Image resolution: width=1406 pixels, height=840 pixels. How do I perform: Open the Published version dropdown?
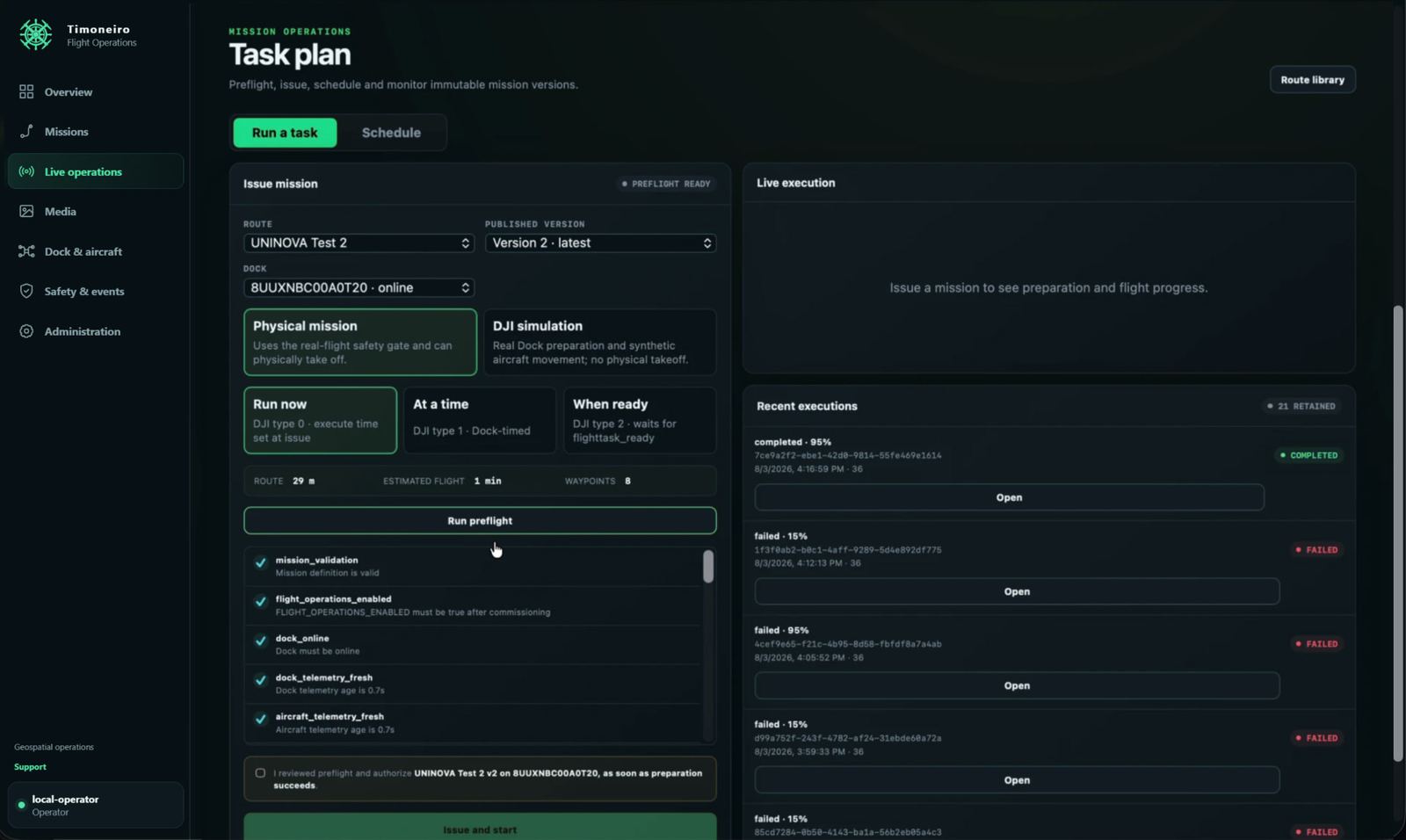(x=600, y=243)
